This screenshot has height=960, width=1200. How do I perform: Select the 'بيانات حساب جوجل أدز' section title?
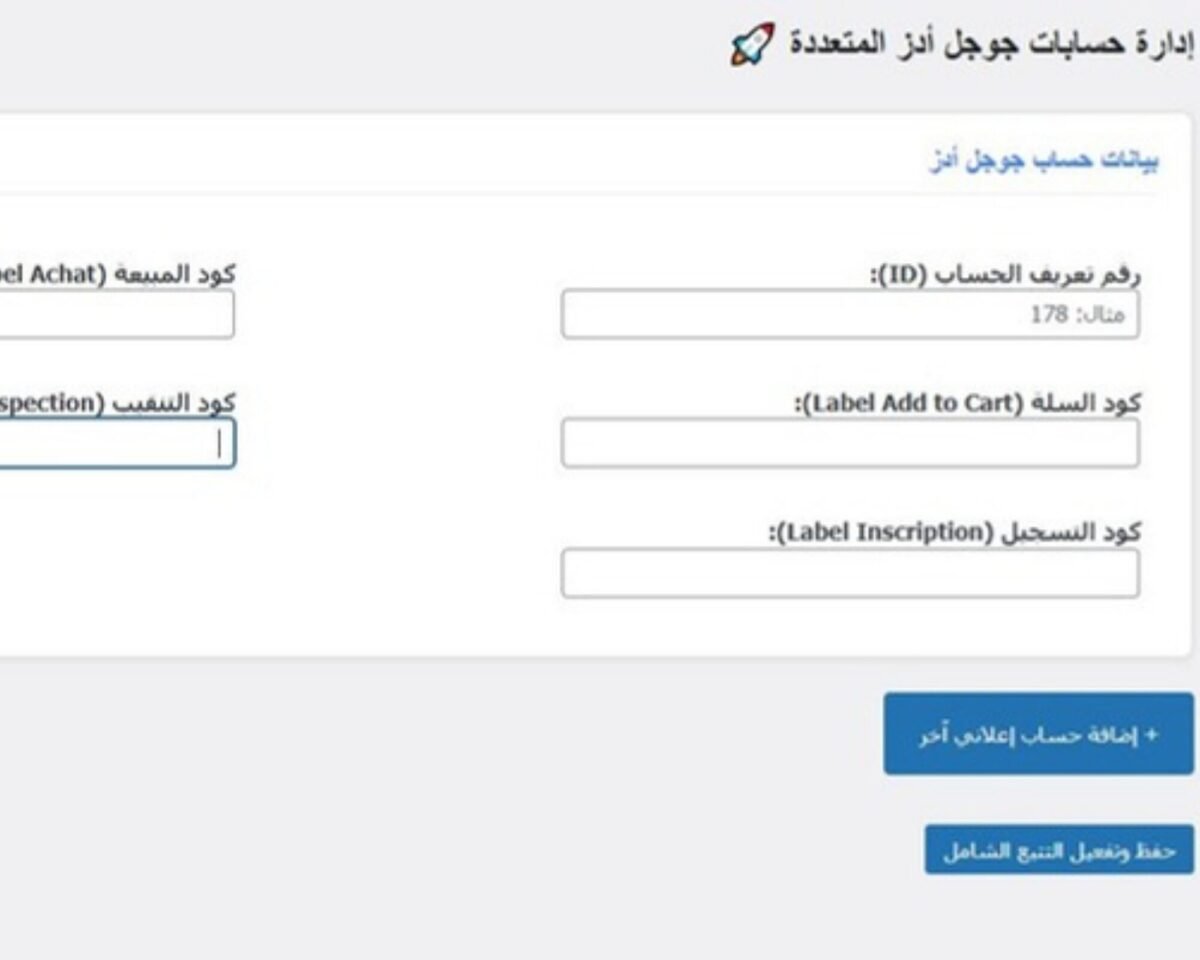click(x=1044, y=161)
